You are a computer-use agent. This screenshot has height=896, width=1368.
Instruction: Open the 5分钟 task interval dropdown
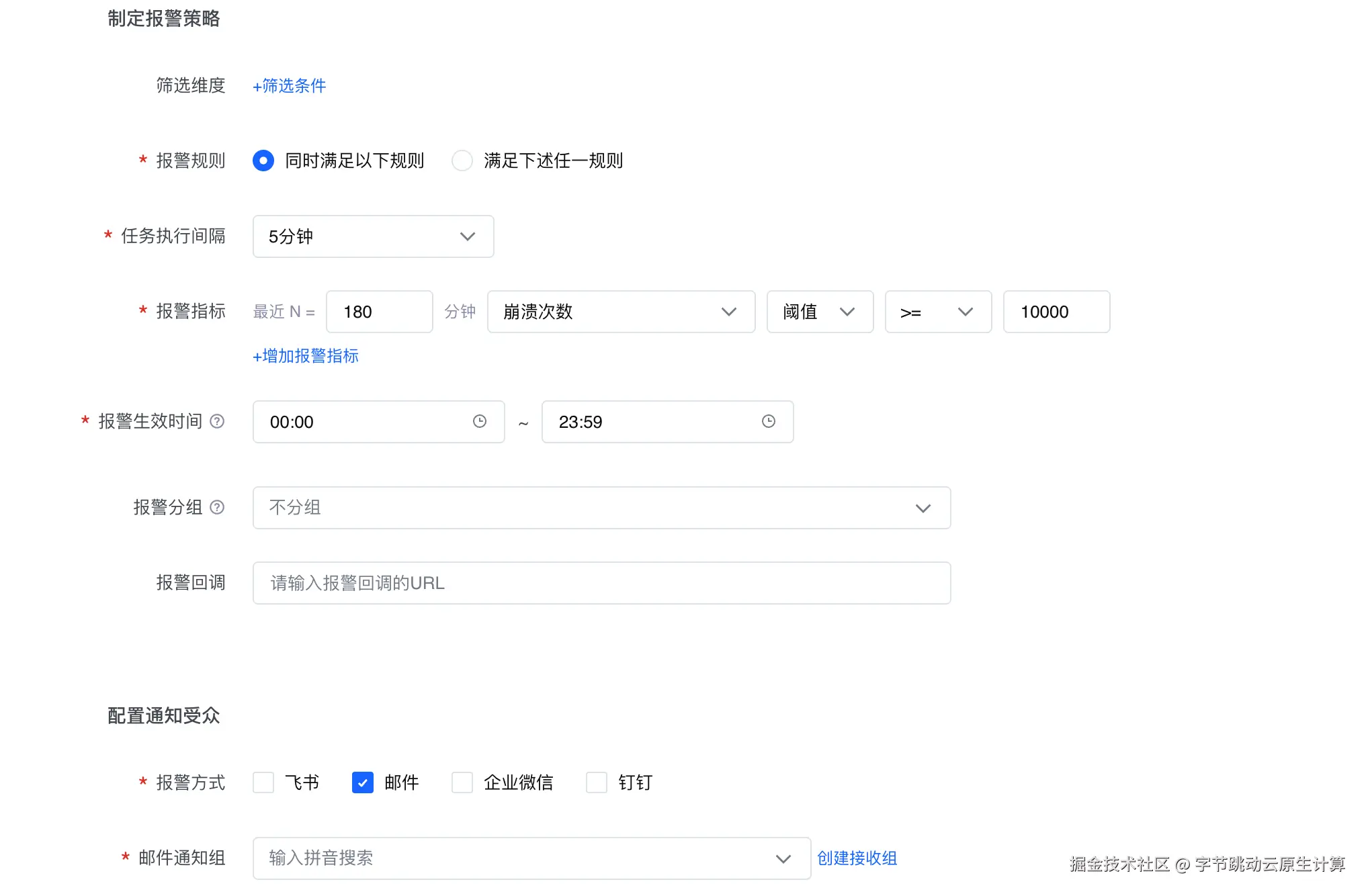[x=373, y=236]
